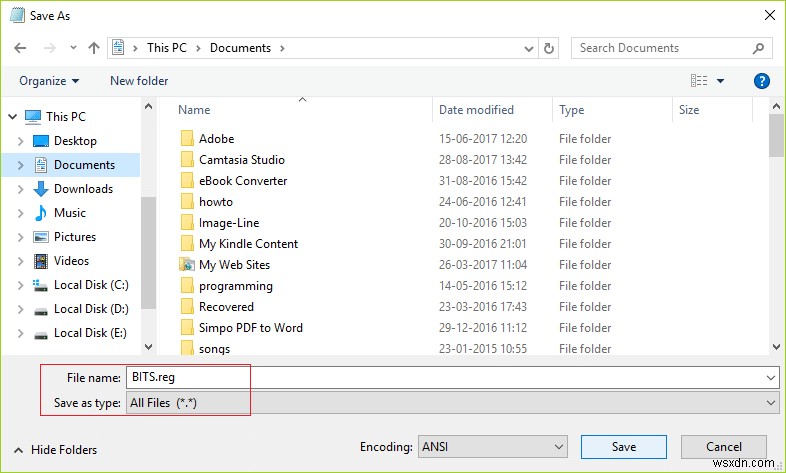Select Downloads in the navigation pane

(83, 189)
